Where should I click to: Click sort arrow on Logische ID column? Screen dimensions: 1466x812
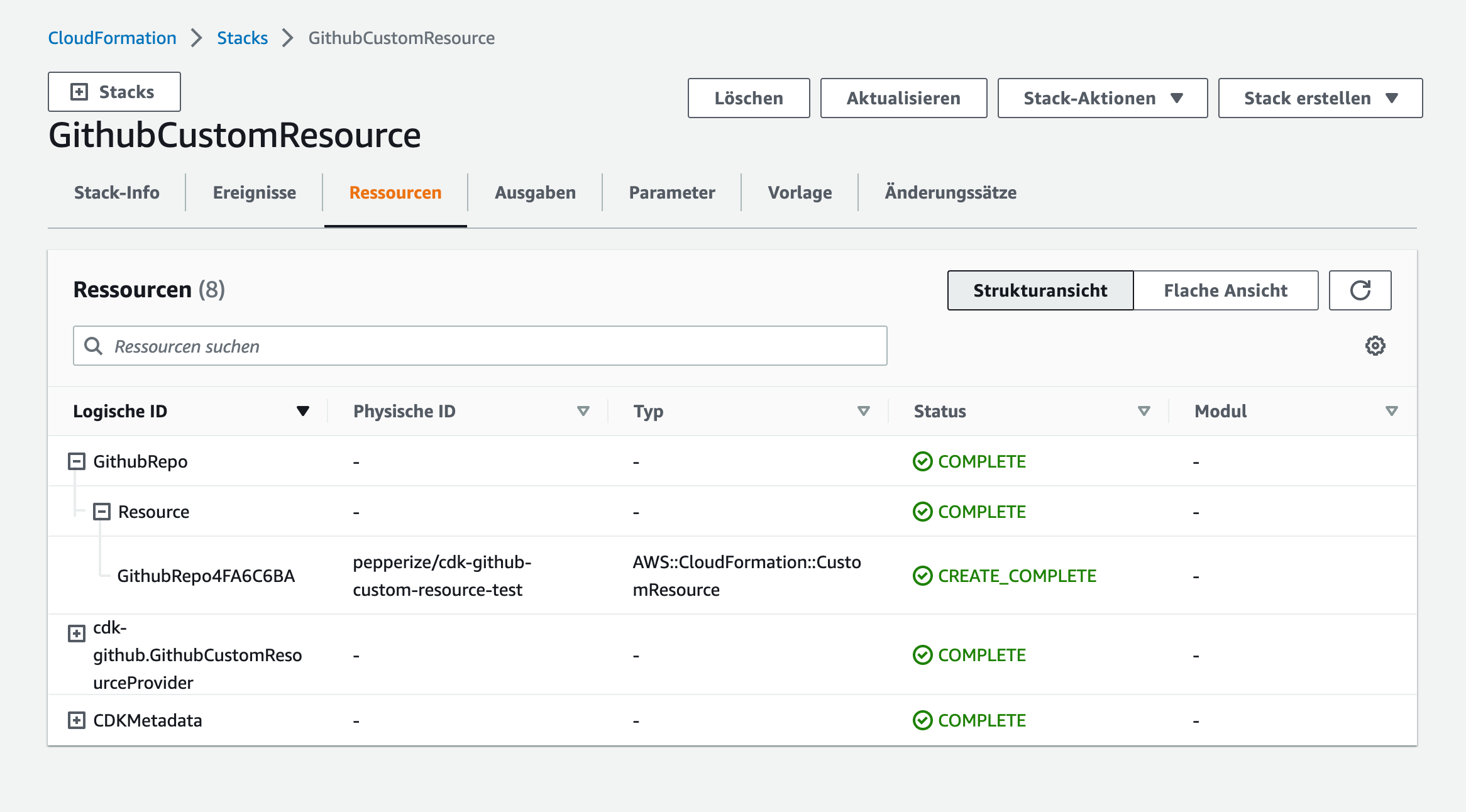pyautogui.click(x=302, y=411)
